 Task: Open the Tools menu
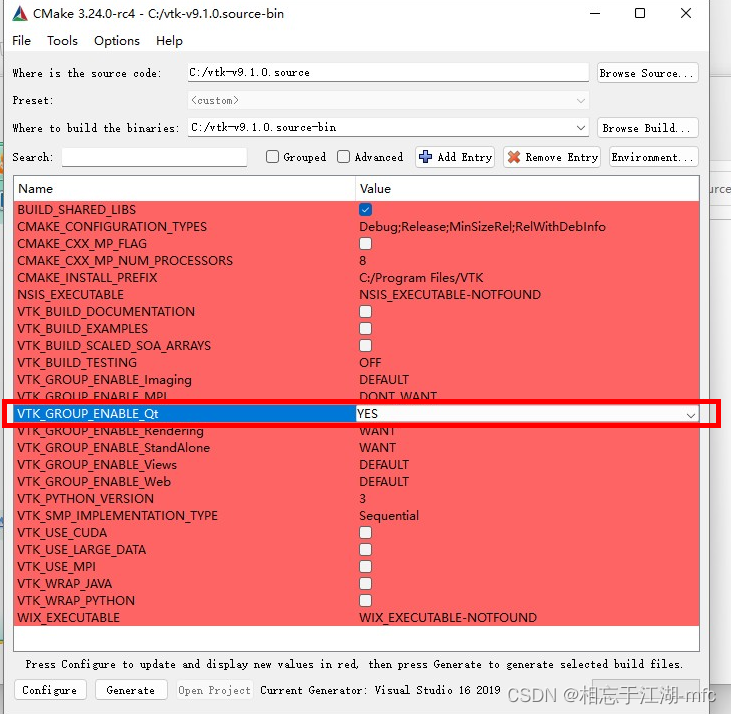click(x=62, y=41)
